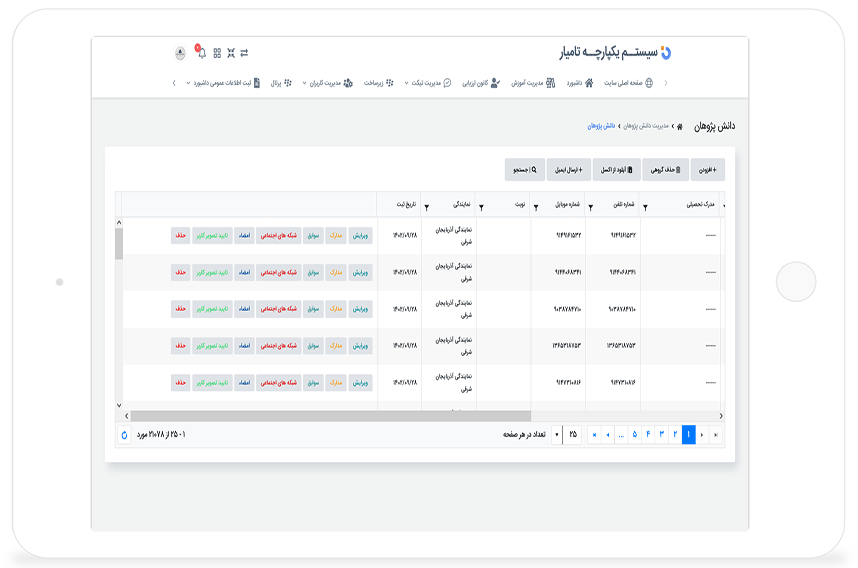
Task: Open the کانون ارزیابی menu item
Action: click(x=481, y=83)
